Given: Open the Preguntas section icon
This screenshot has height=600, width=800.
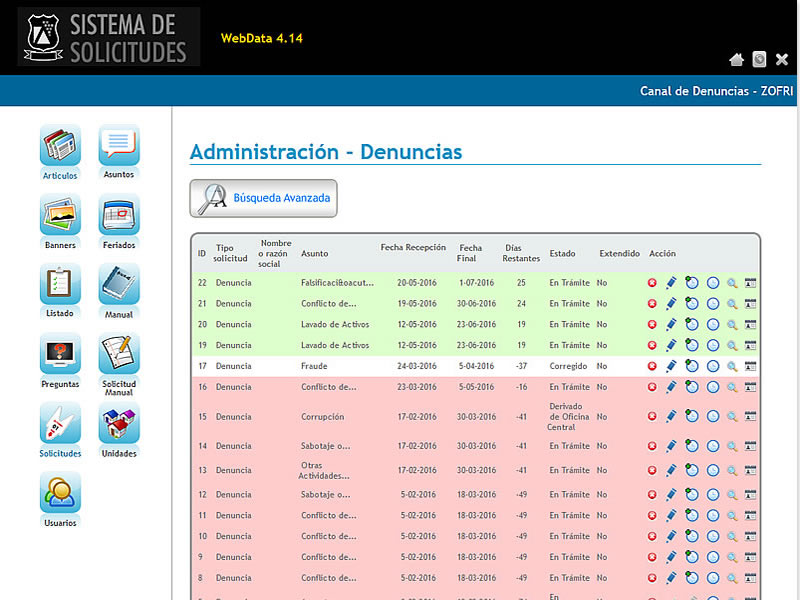Looking at the screenshot, I should coord(60,354).
